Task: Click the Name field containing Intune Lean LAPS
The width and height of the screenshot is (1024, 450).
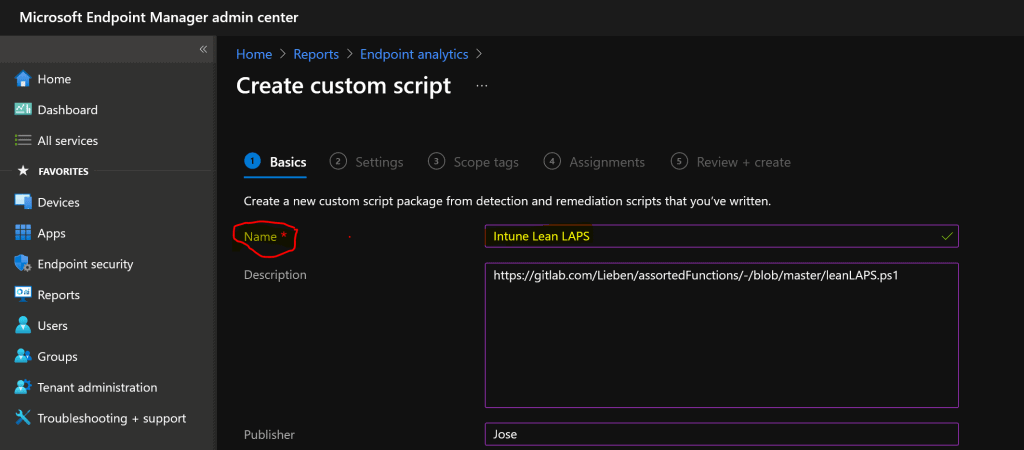Action: pos(722,236)
